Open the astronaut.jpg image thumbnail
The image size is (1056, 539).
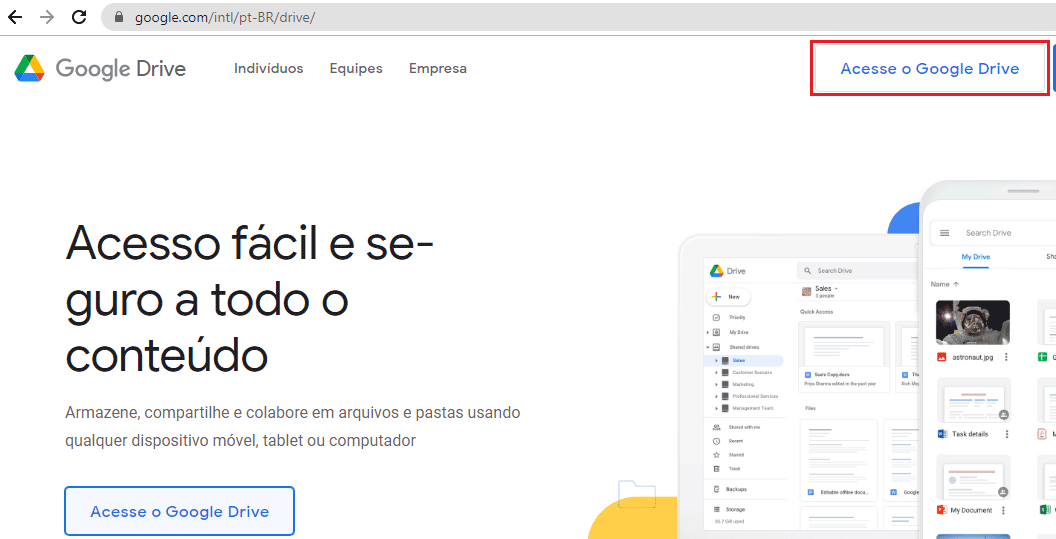coord(972,322)
